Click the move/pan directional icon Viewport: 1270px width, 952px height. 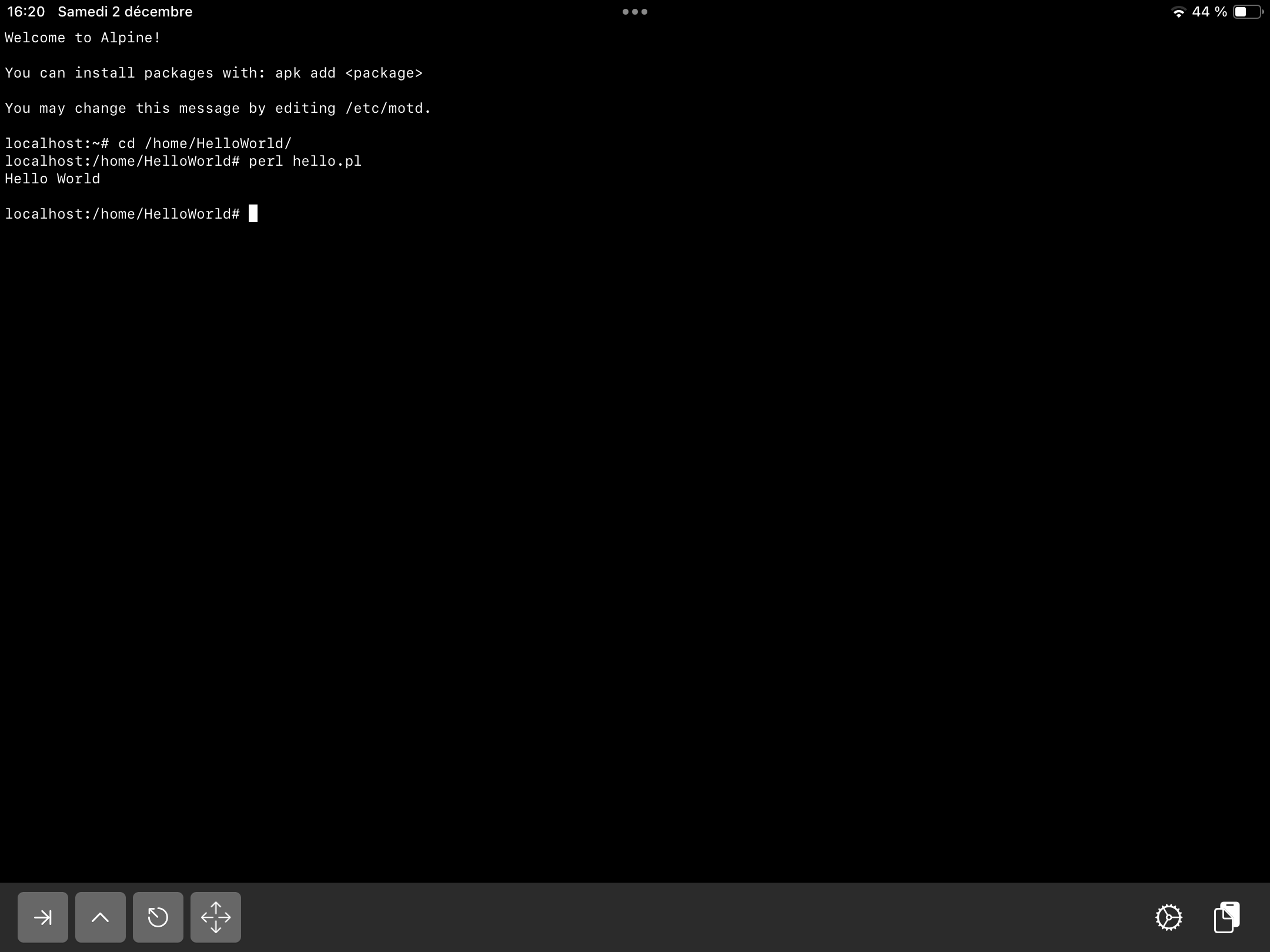215,917
